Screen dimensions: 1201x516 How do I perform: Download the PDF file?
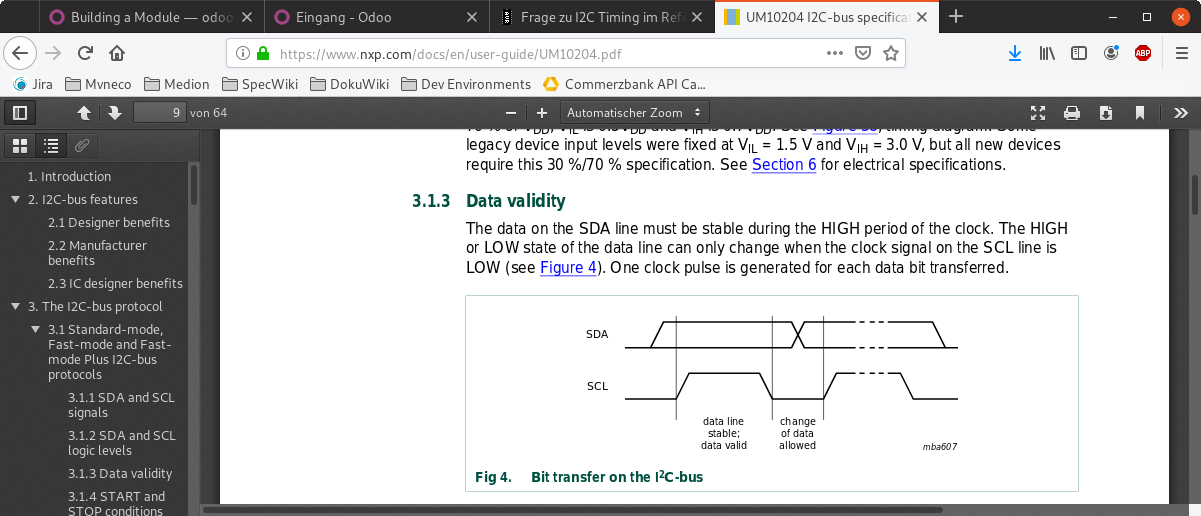(1106, 113)
